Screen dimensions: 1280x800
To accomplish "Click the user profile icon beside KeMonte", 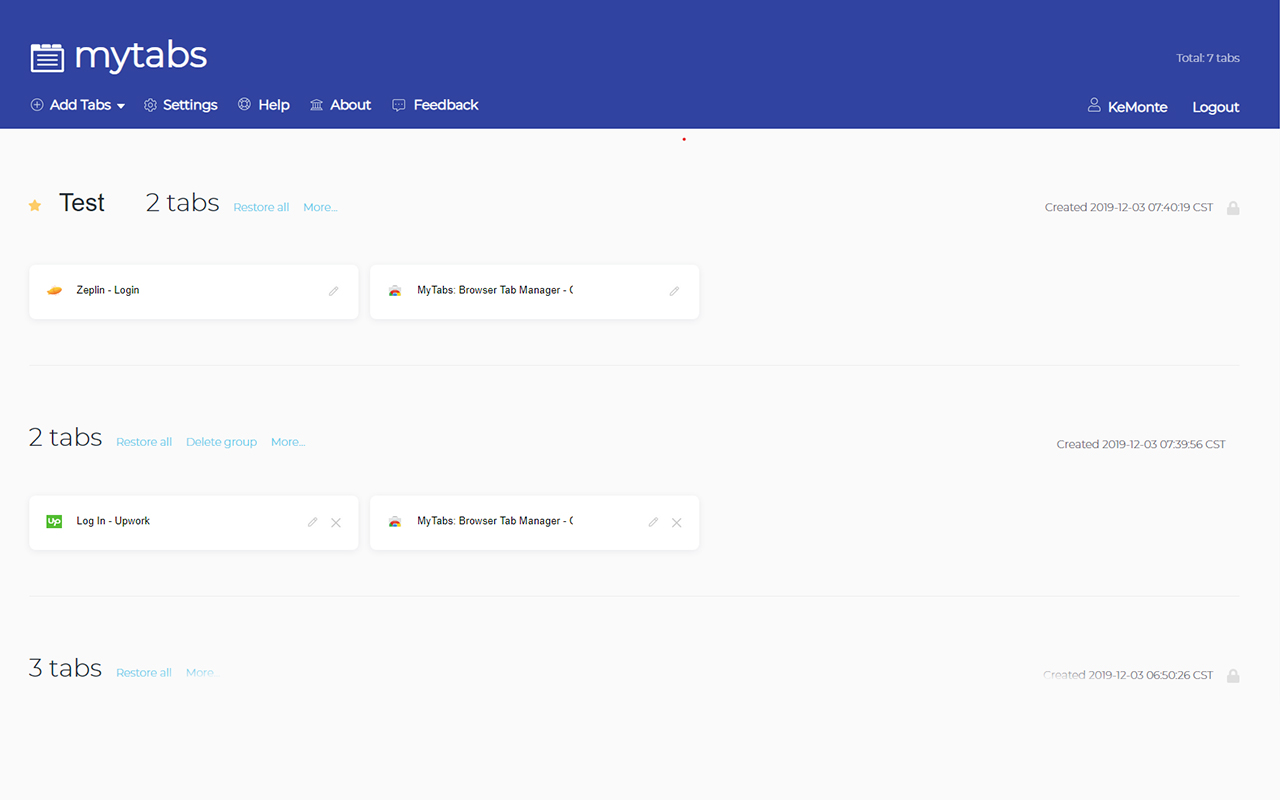I will point(1094,105).
